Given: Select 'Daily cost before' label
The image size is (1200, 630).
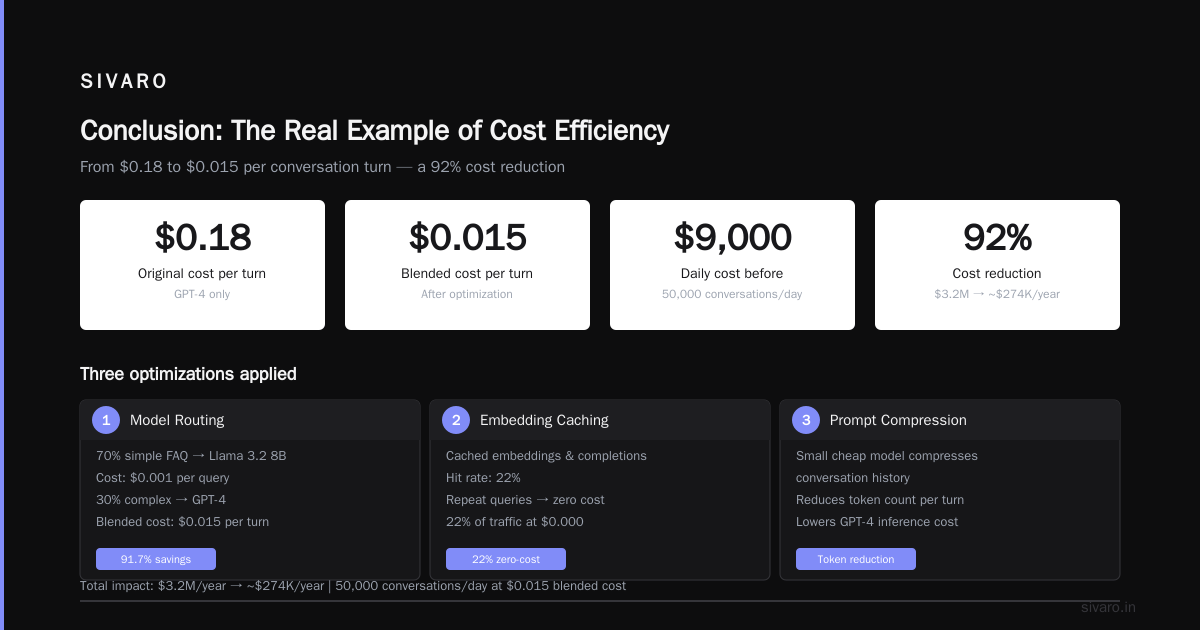Looking at the screenshot, I should click(x=732, y=273).
